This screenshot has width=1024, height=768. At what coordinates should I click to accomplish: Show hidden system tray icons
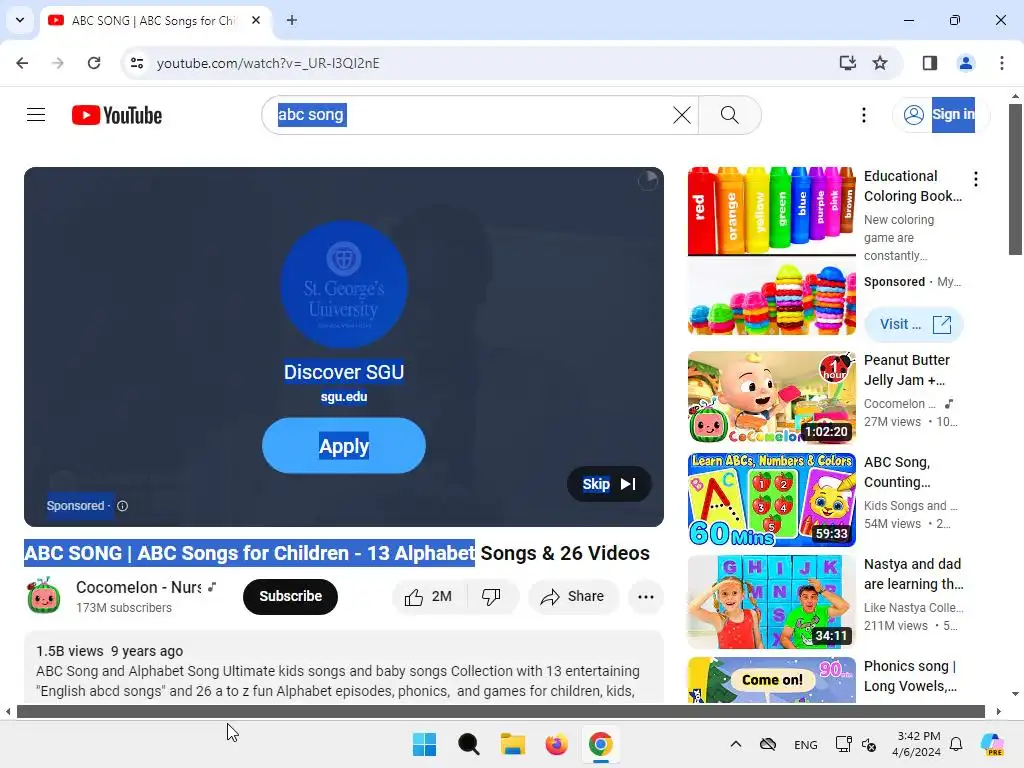pos(735,744)
